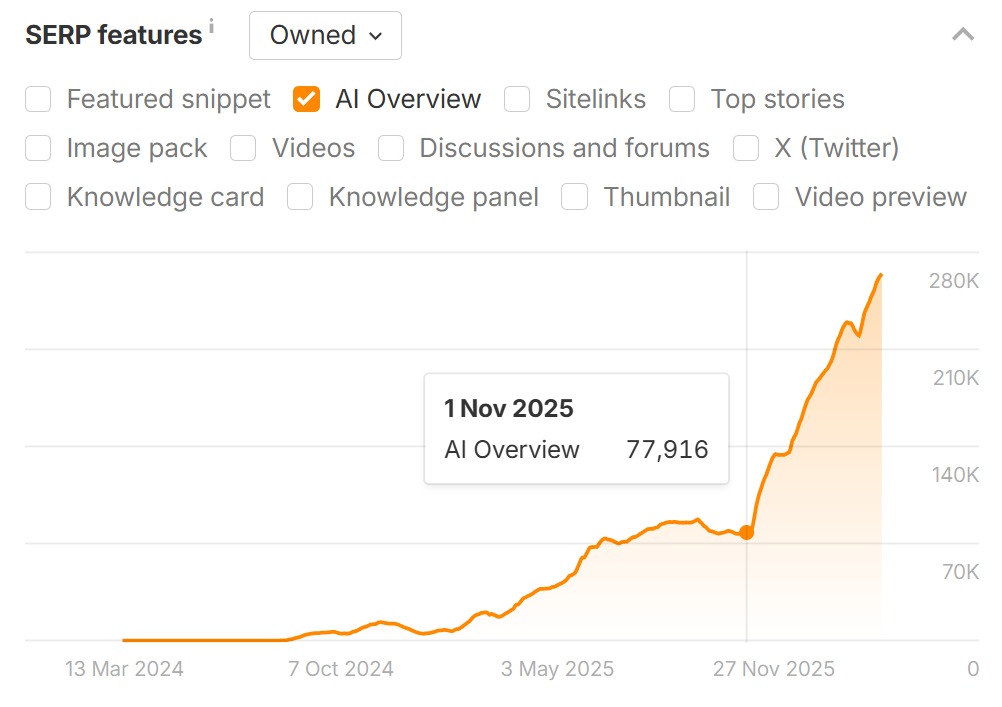The height and width of the screenshot is (707, 1002).
Task: Enable the Thumbnail checkbox
Action: pos(574,197)
